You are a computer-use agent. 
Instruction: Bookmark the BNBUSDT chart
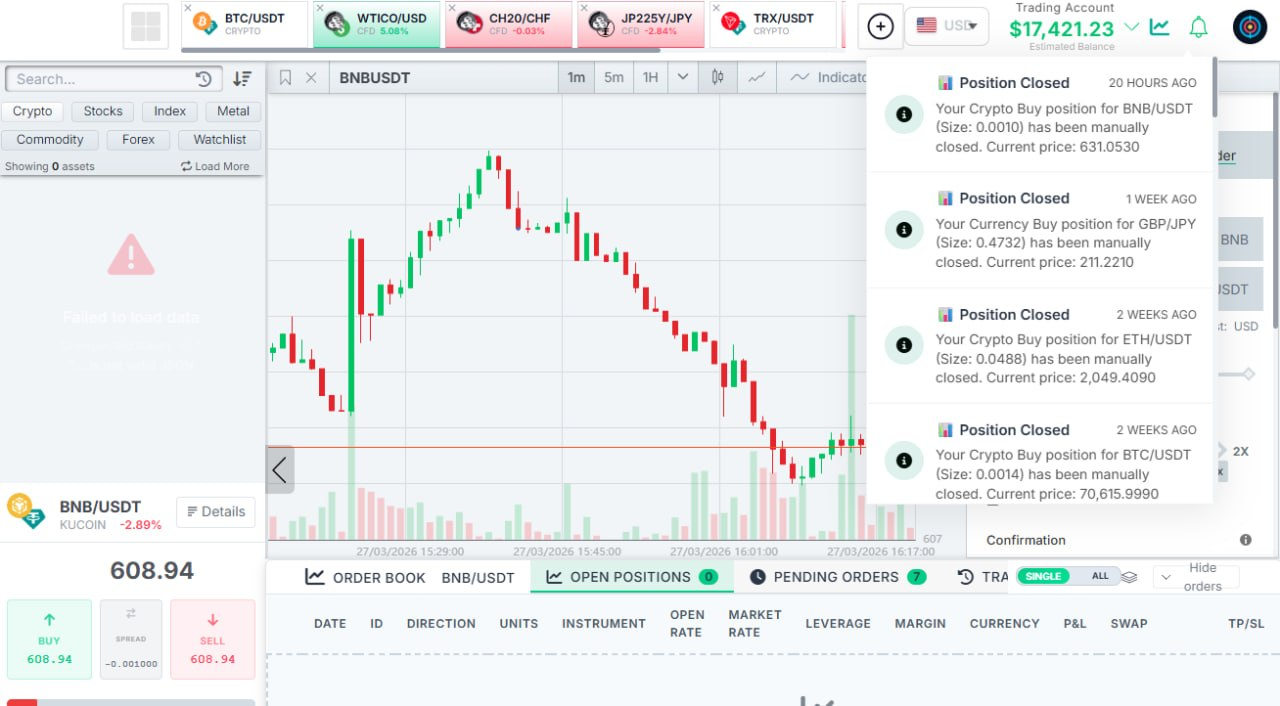[x=286, y=78]
